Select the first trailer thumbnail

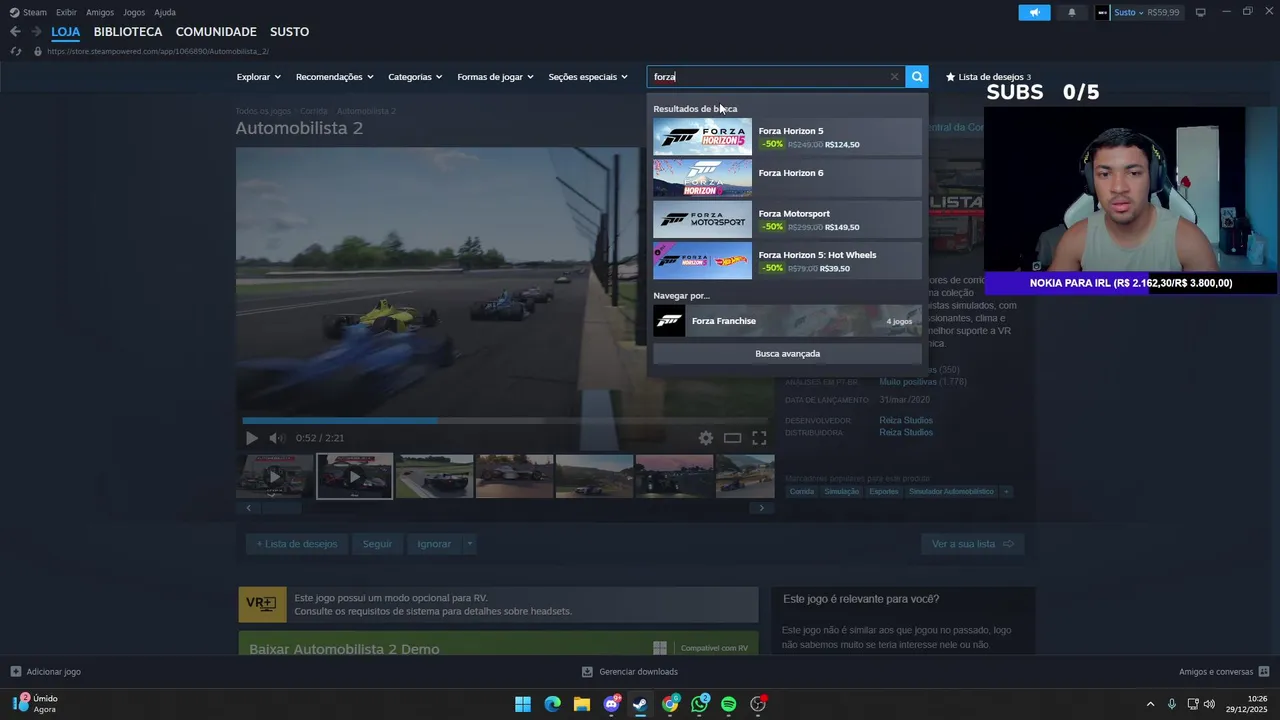(x=275, y=476)
